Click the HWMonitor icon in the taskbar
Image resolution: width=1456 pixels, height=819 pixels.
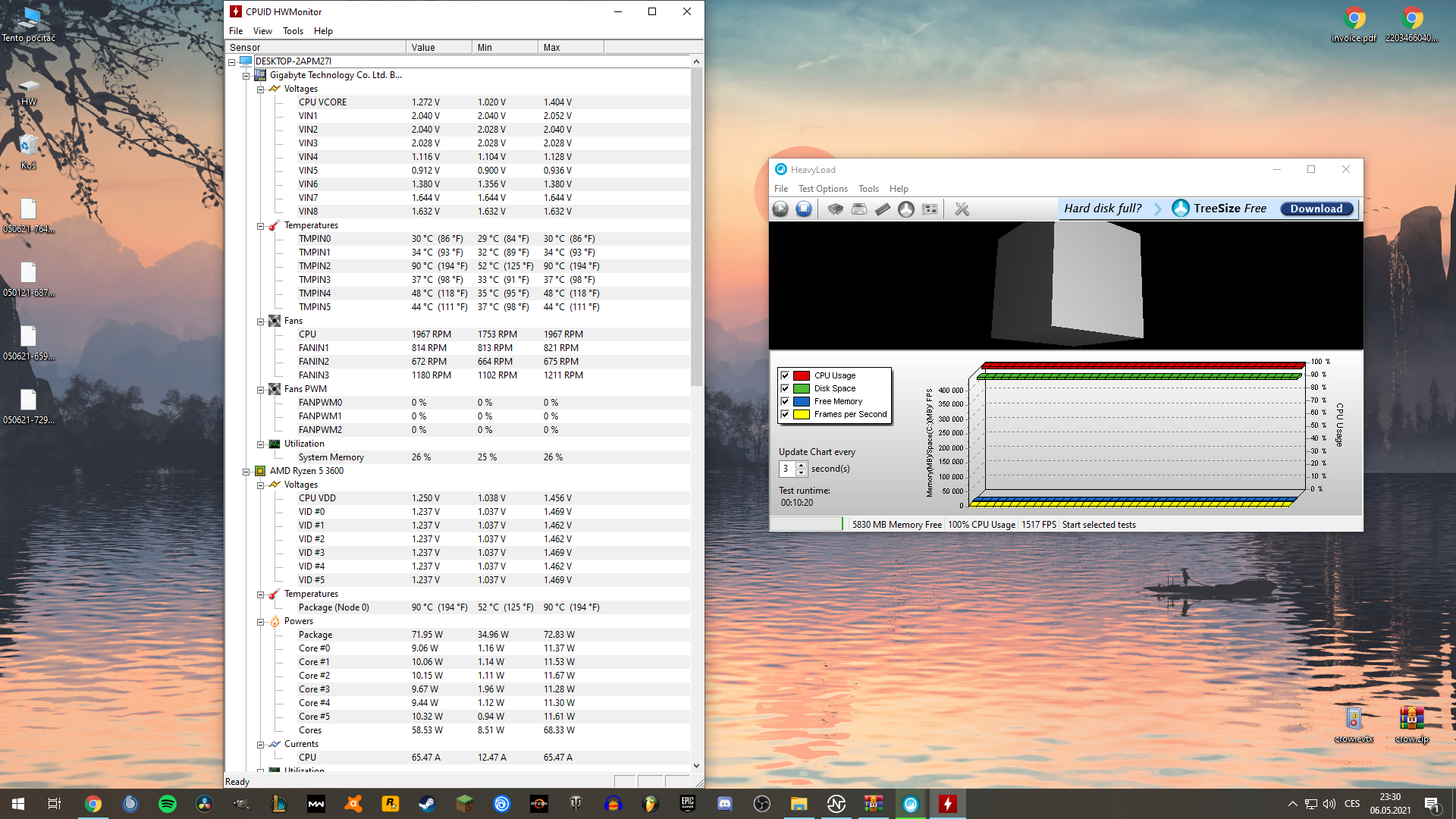[x=947, y=804]
